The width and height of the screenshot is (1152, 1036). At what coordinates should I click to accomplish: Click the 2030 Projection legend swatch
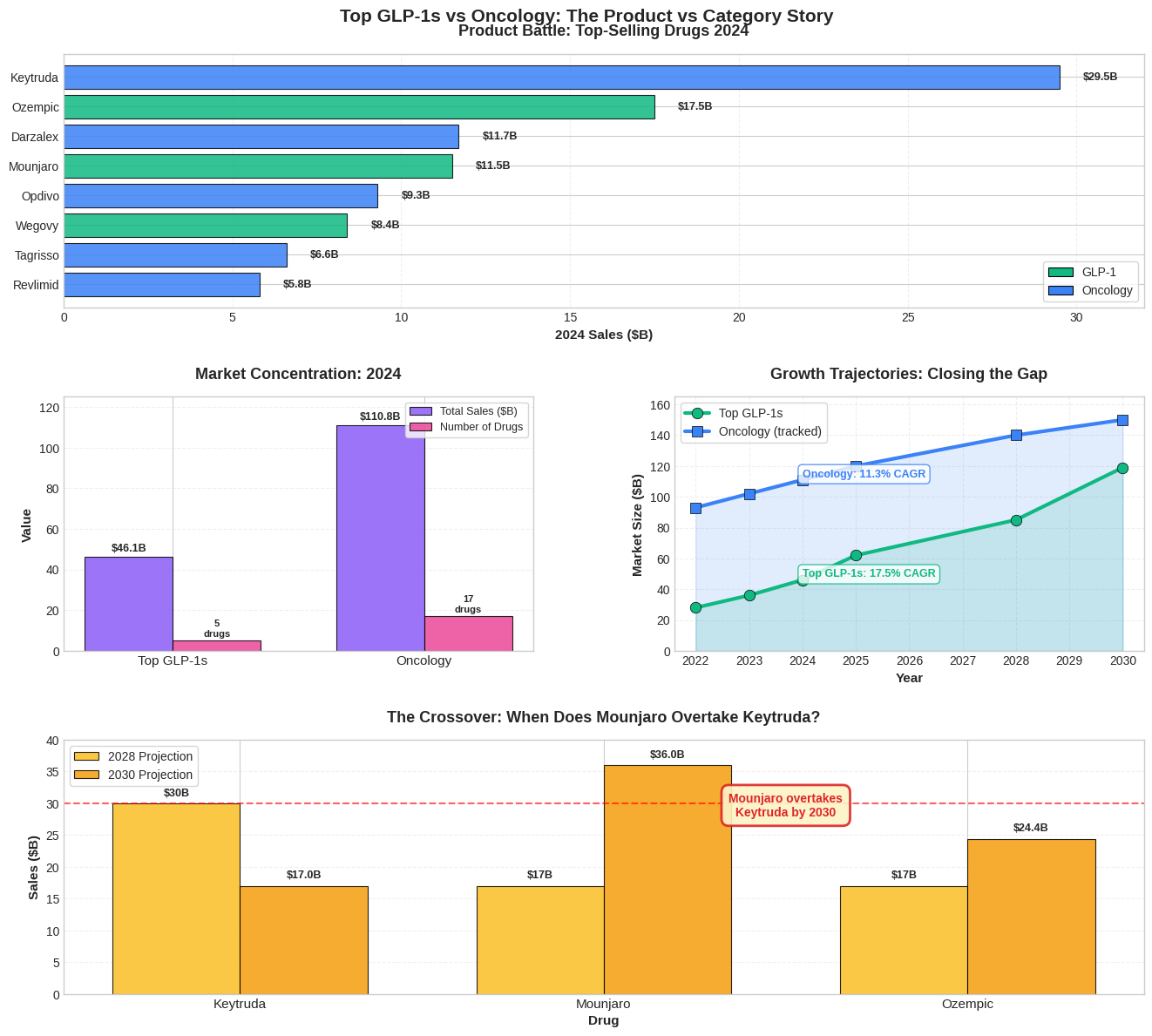pyautogui.click(x=86, y=775)
